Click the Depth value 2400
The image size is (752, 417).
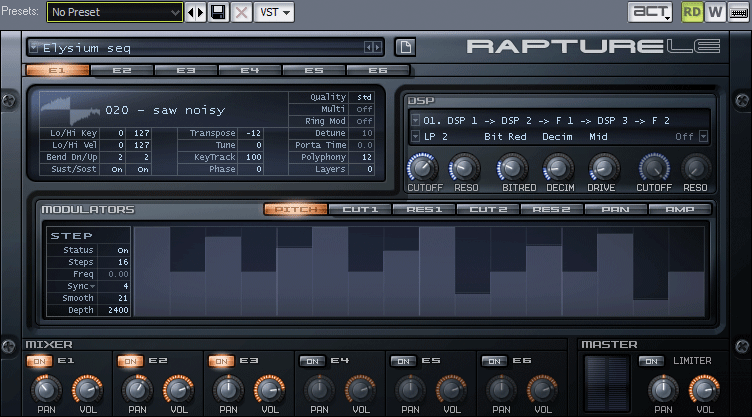(118, 310)
